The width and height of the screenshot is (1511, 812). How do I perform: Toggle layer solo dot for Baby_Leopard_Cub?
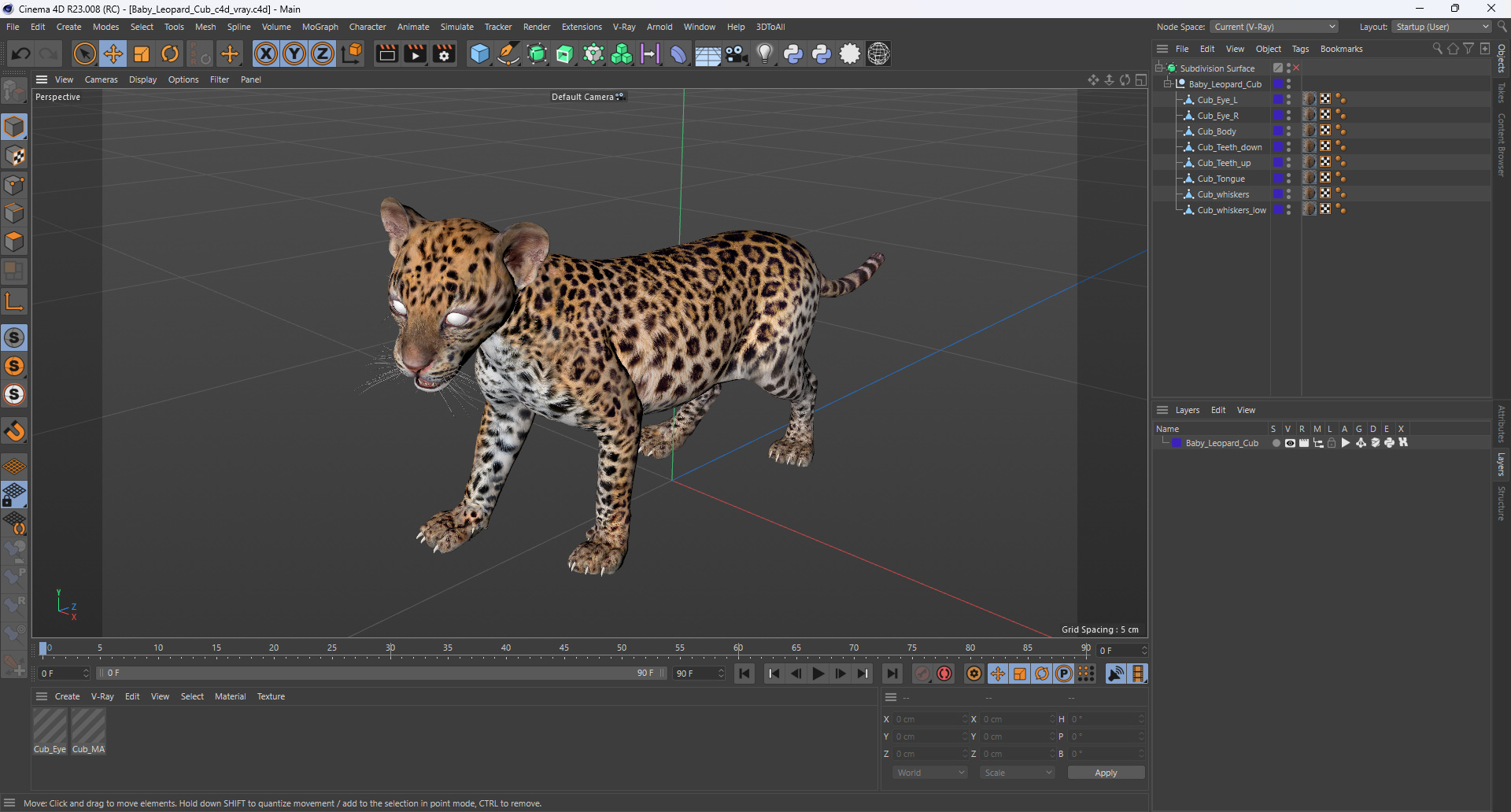1276,443
